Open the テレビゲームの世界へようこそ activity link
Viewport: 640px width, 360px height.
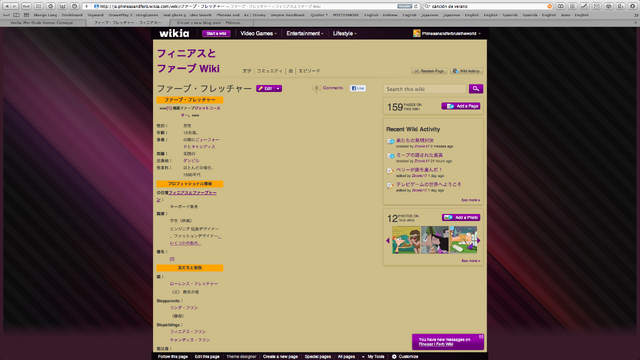tap(429, 184)
